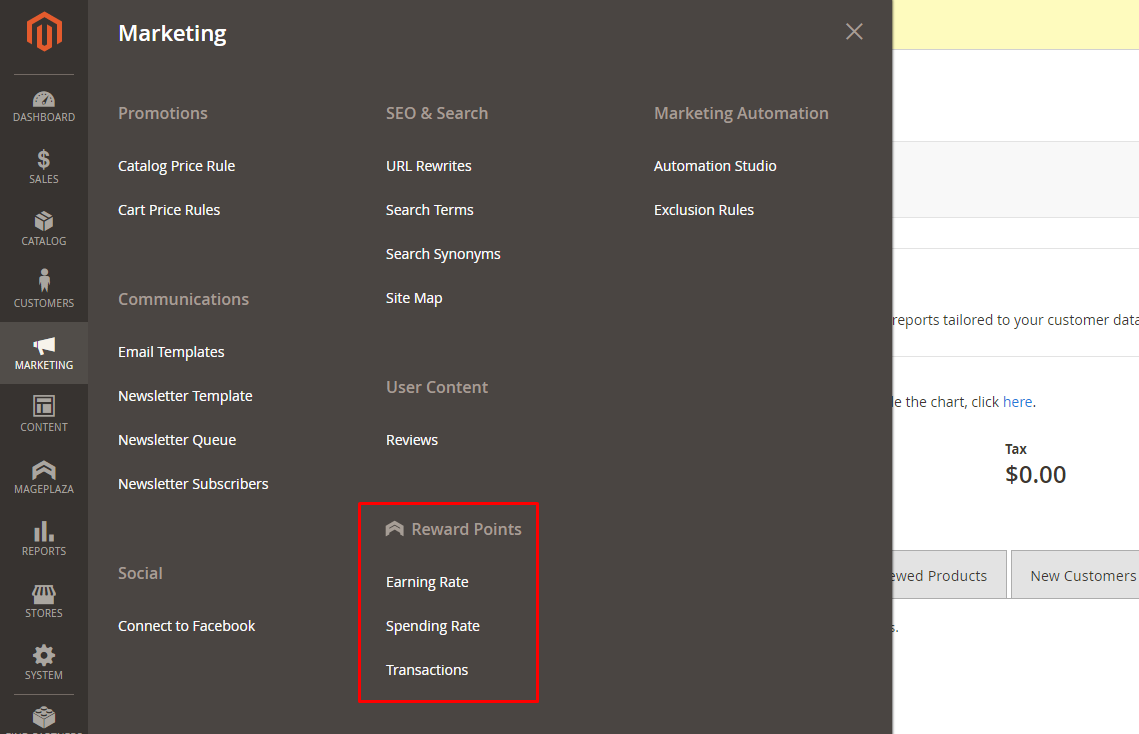Screen dimensions: 1139x734
Task: Open the Stores storefront icon
Action: (x=44, y=594)
